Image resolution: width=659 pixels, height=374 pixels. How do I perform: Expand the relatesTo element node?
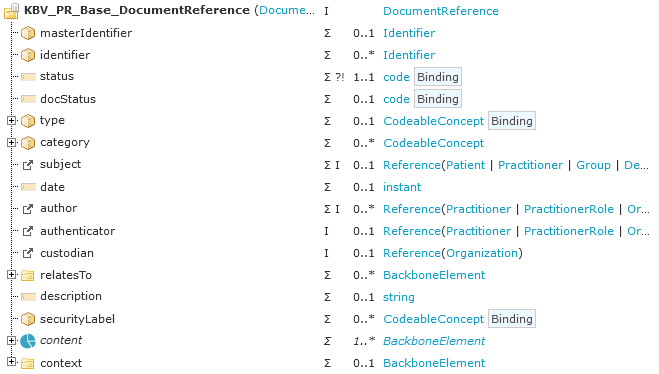point(11,275)
